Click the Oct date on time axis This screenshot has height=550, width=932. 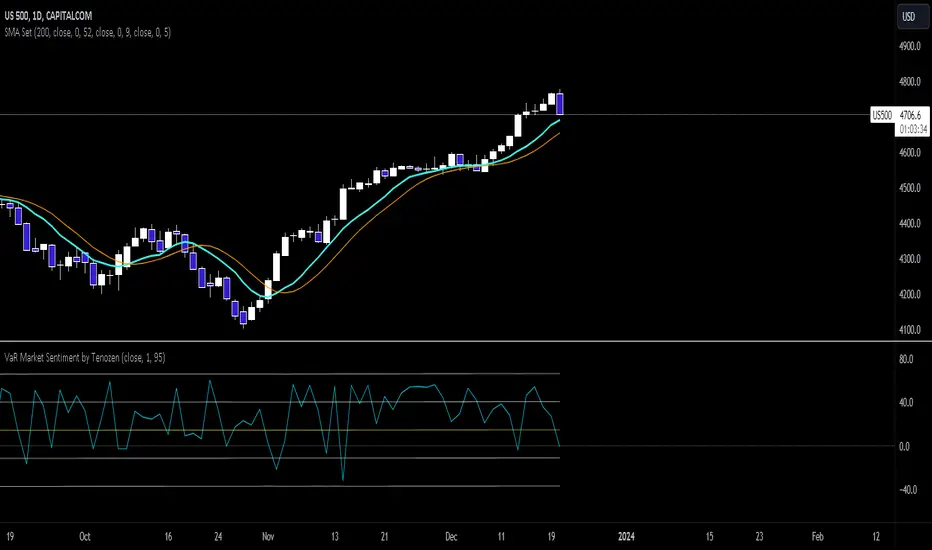point(85,536)
